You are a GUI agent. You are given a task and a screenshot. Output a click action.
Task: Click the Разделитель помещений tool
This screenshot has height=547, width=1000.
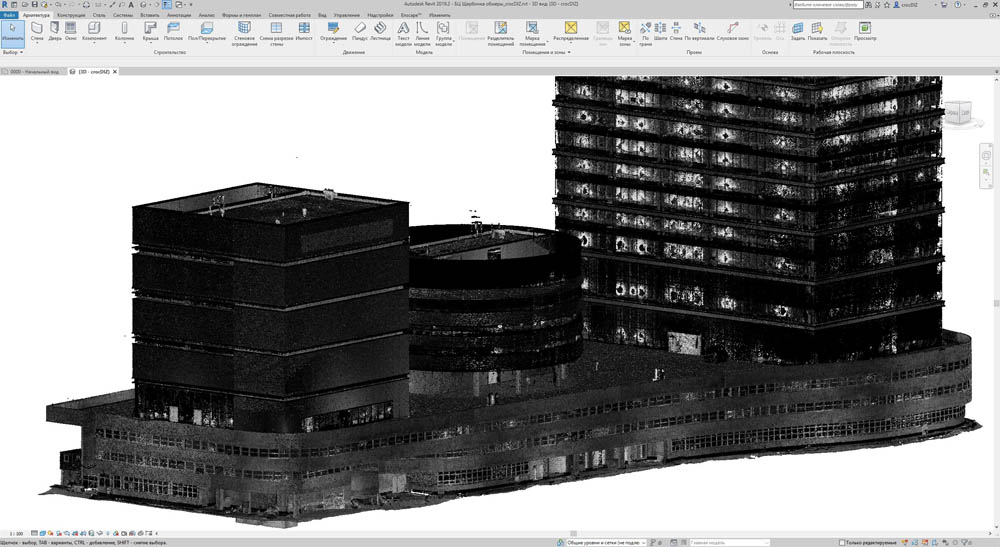coord(501,33)
